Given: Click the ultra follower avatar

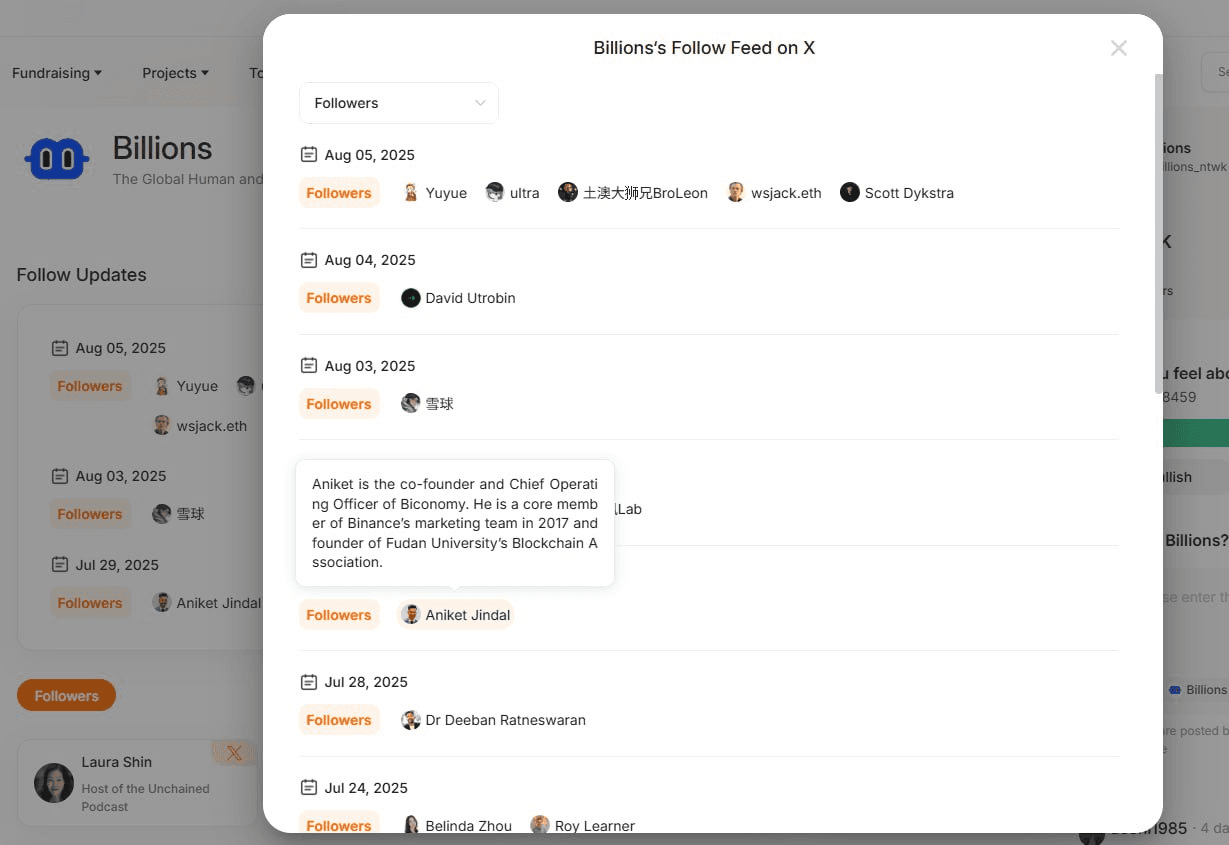Looking at the screenshot, I should [495, 193].
